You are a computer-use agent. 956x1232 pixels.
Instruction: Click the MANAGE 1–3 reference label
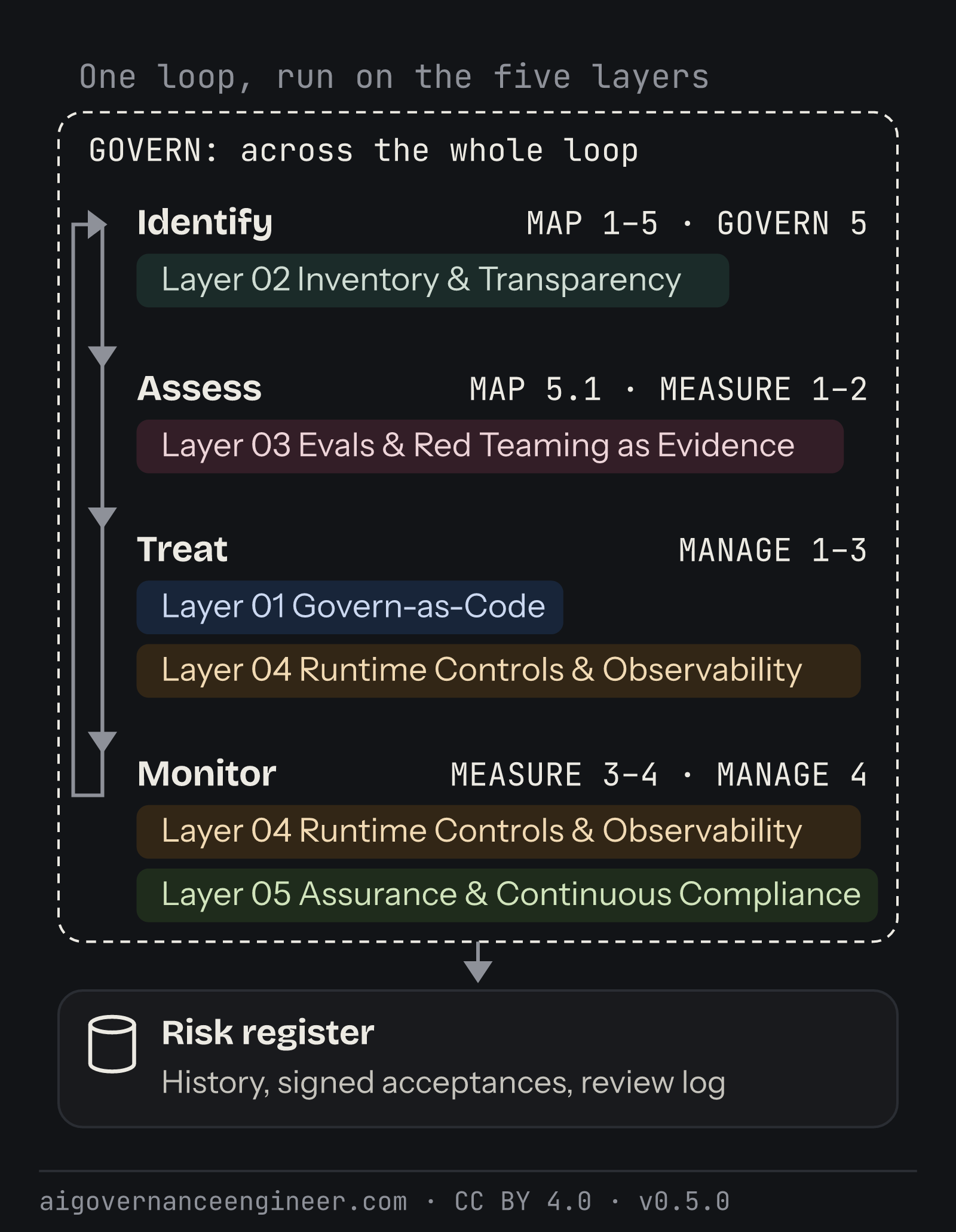click(773, 550)
